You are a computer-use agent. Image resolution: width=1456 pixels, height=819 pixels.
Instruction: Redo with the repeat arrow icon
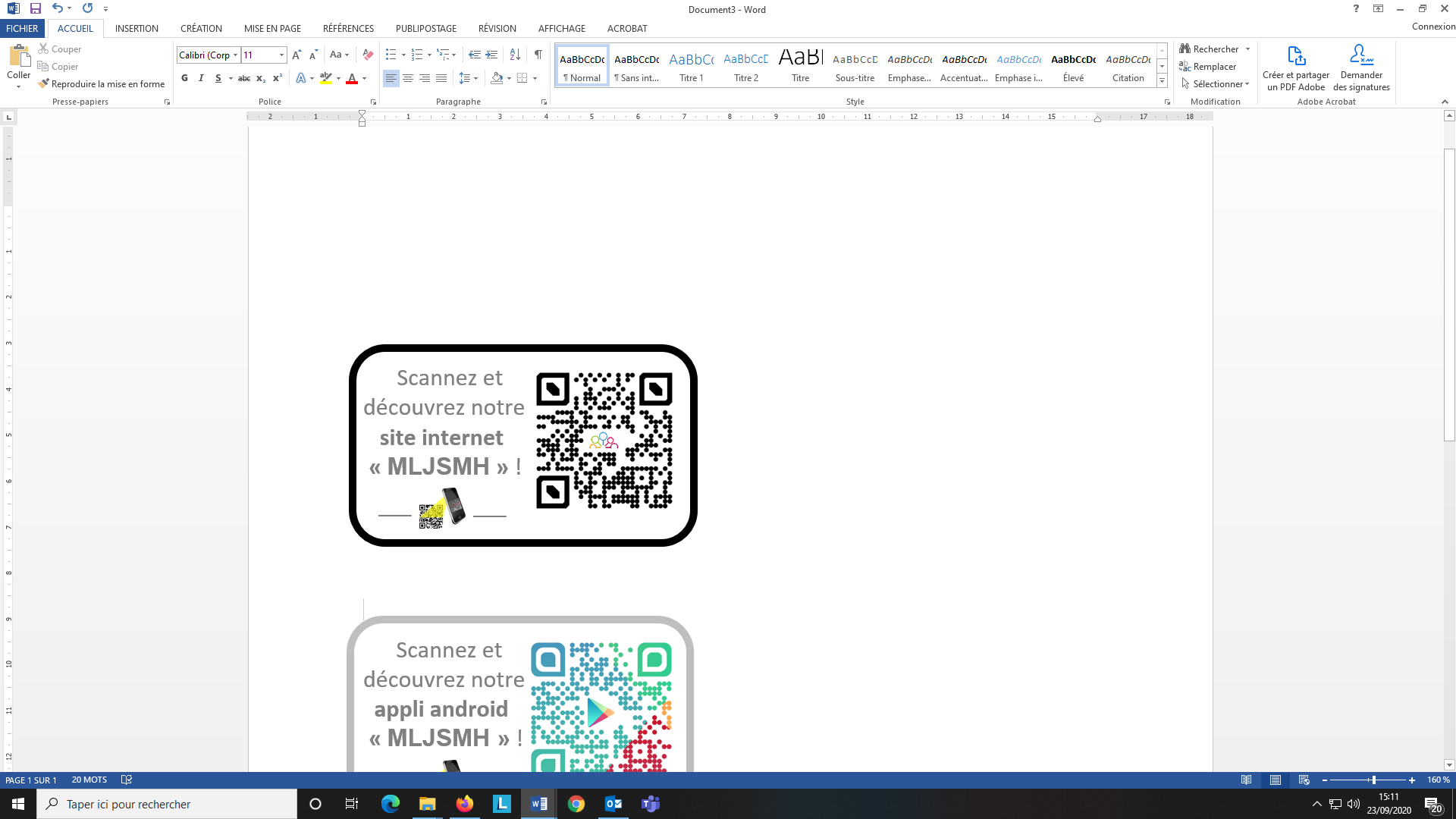coord(87,8)
